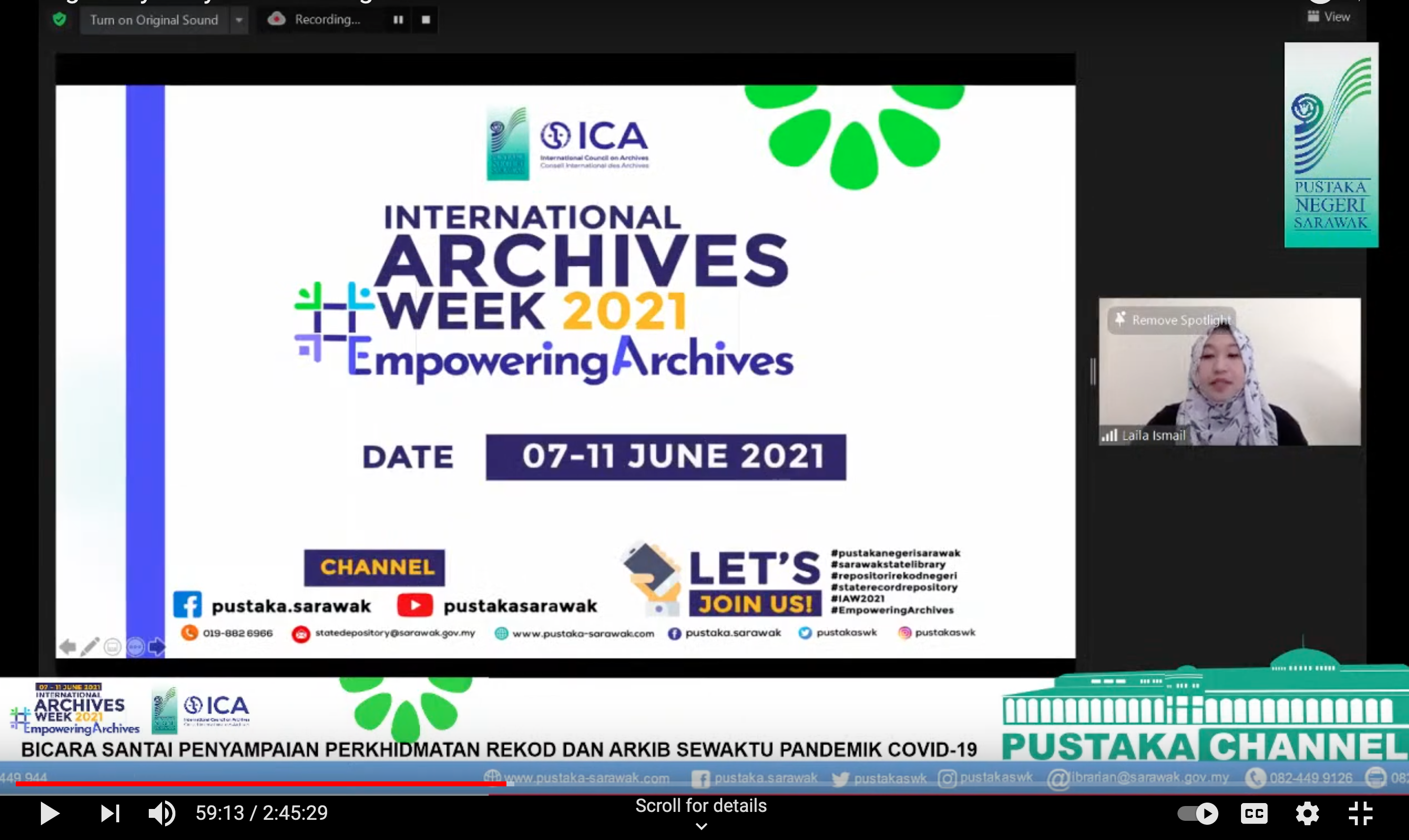Exit full screen mode
This screenshot has width=1409, height=840.
tap(1360, 813)
